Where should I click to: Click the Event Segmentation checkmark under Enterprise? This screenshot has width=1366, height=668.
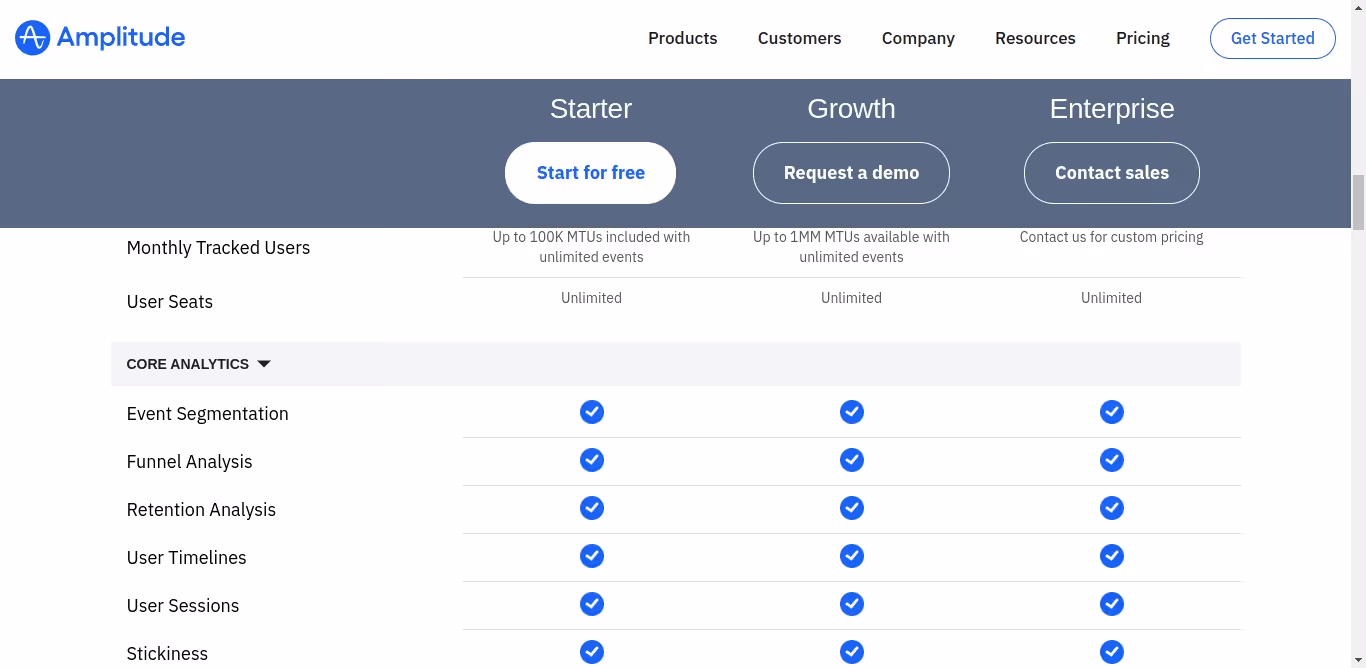click(1111, 411)
